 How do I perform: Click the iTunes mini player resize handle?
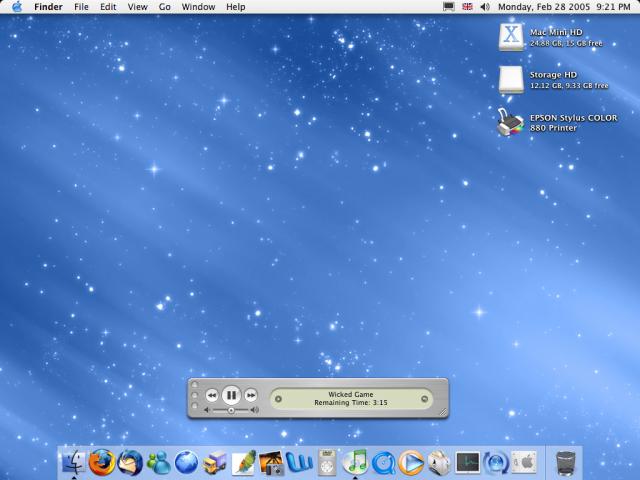(443, 412)
